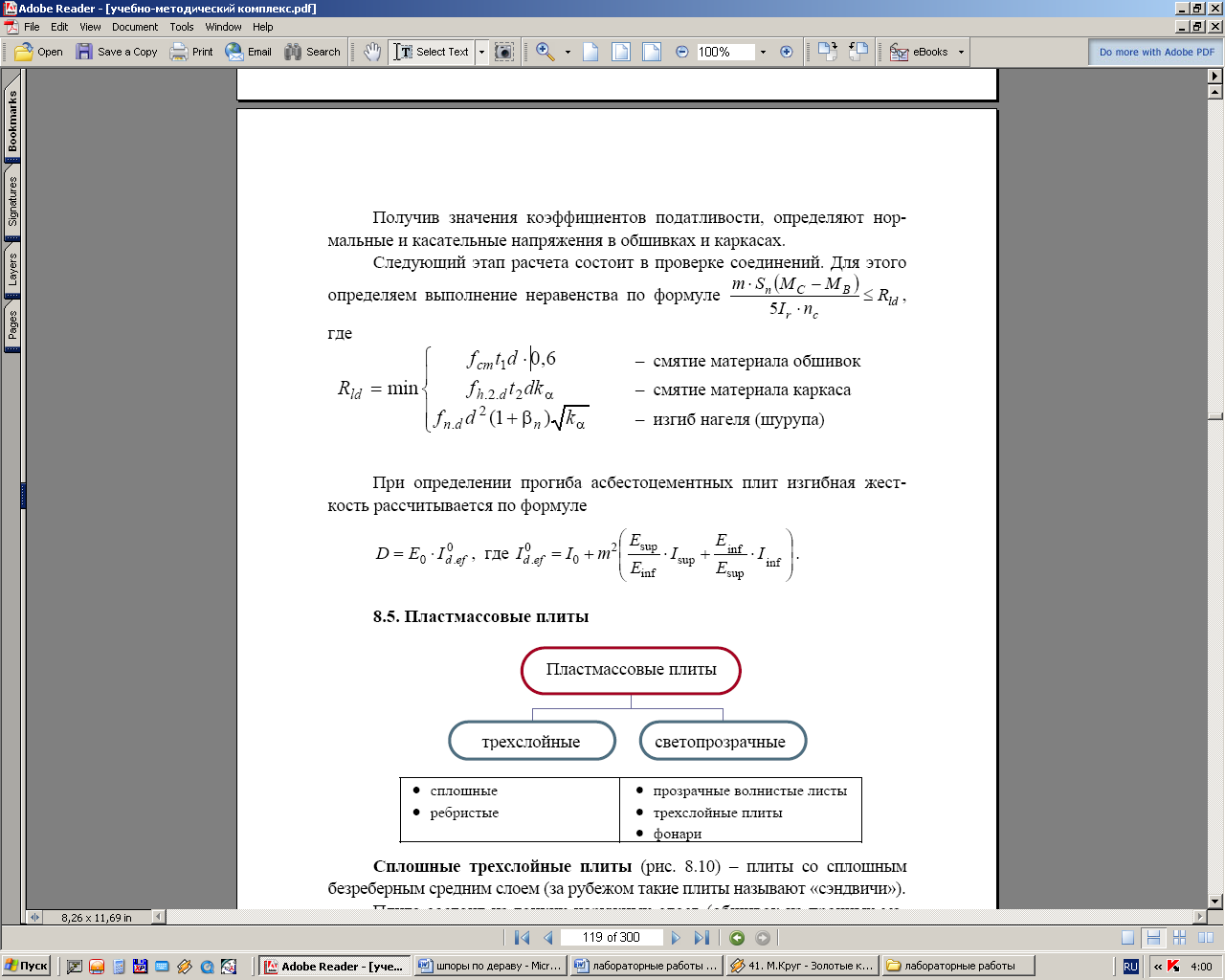Click the Kaspersky tray icon
The width and height of the screenshot is (1225, 980).
pos(1173,966)
